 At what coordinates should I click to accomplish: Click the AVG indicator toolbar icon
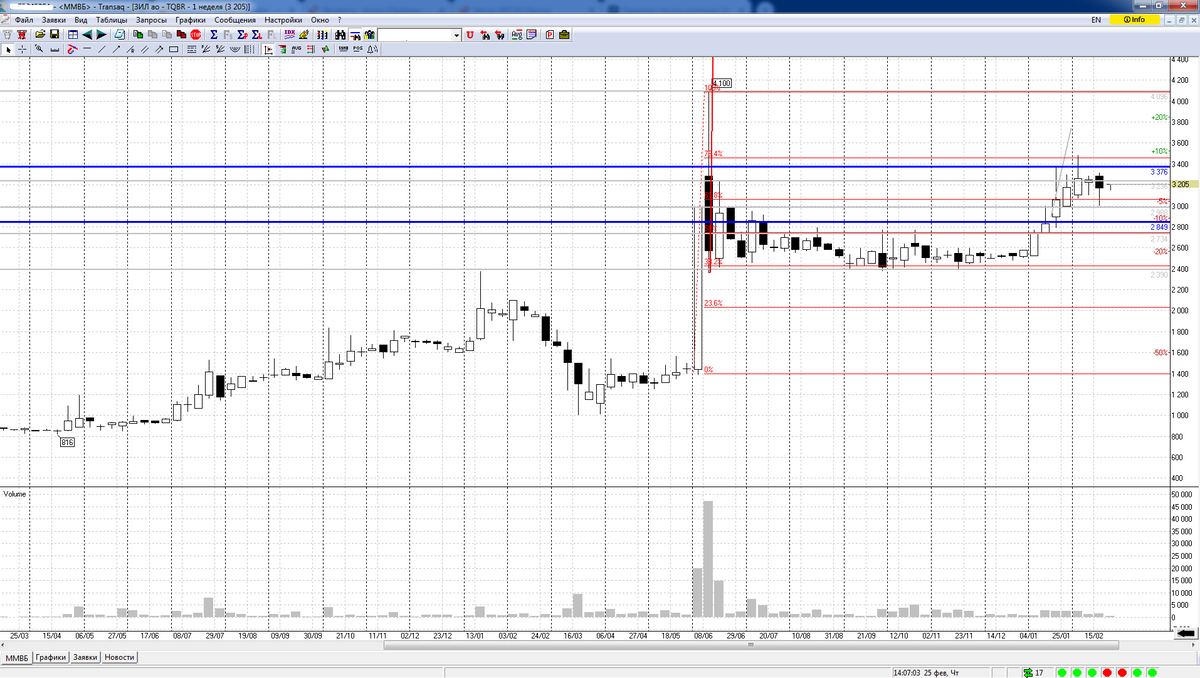pos(296,49)
